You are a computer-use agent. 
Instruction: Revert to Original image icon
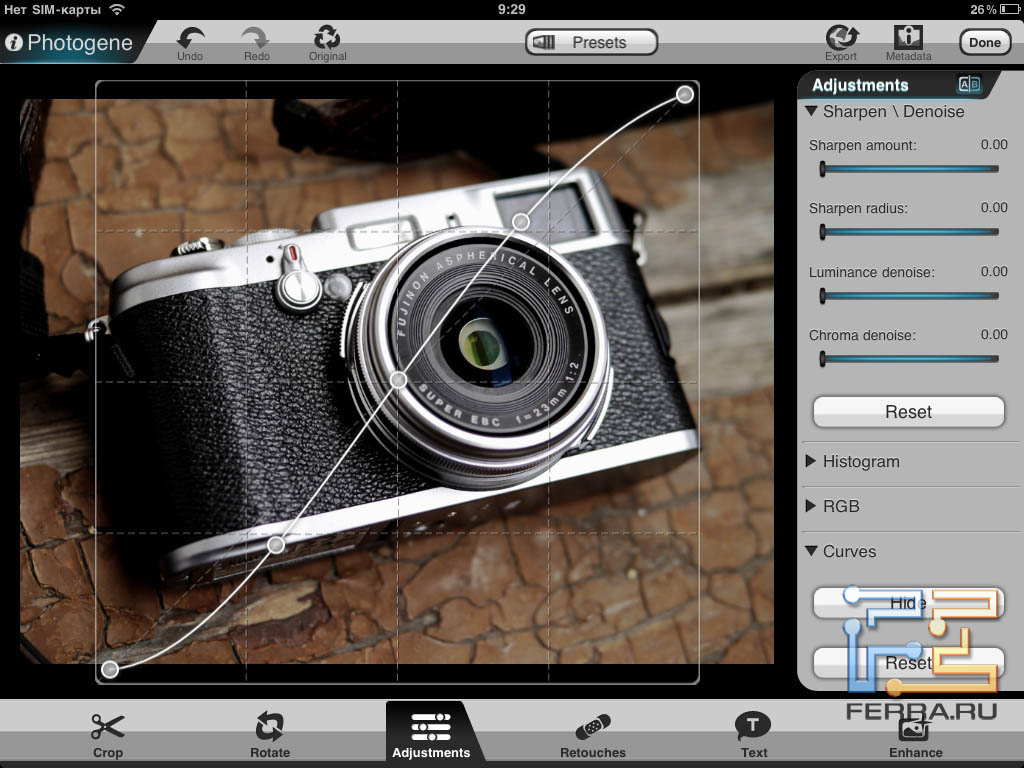(327, 39)
